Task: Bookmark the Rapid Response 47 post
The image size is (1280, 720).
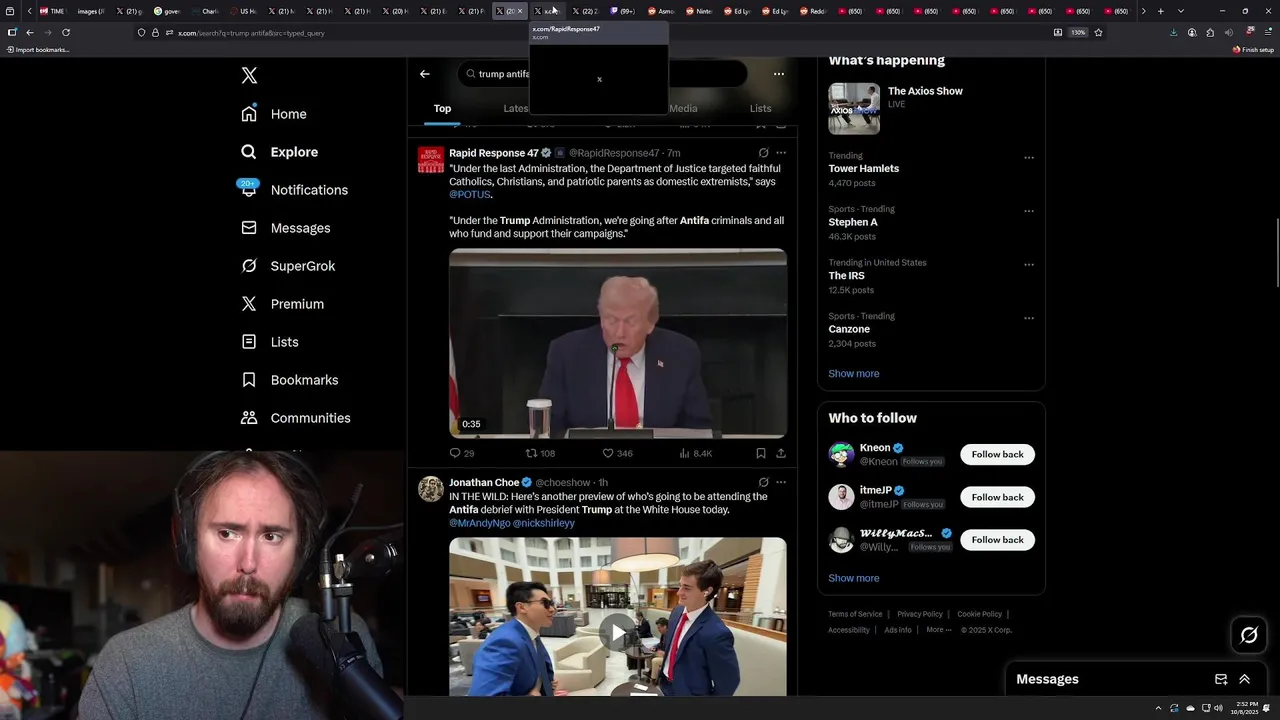Action: (x=761, y=453)
